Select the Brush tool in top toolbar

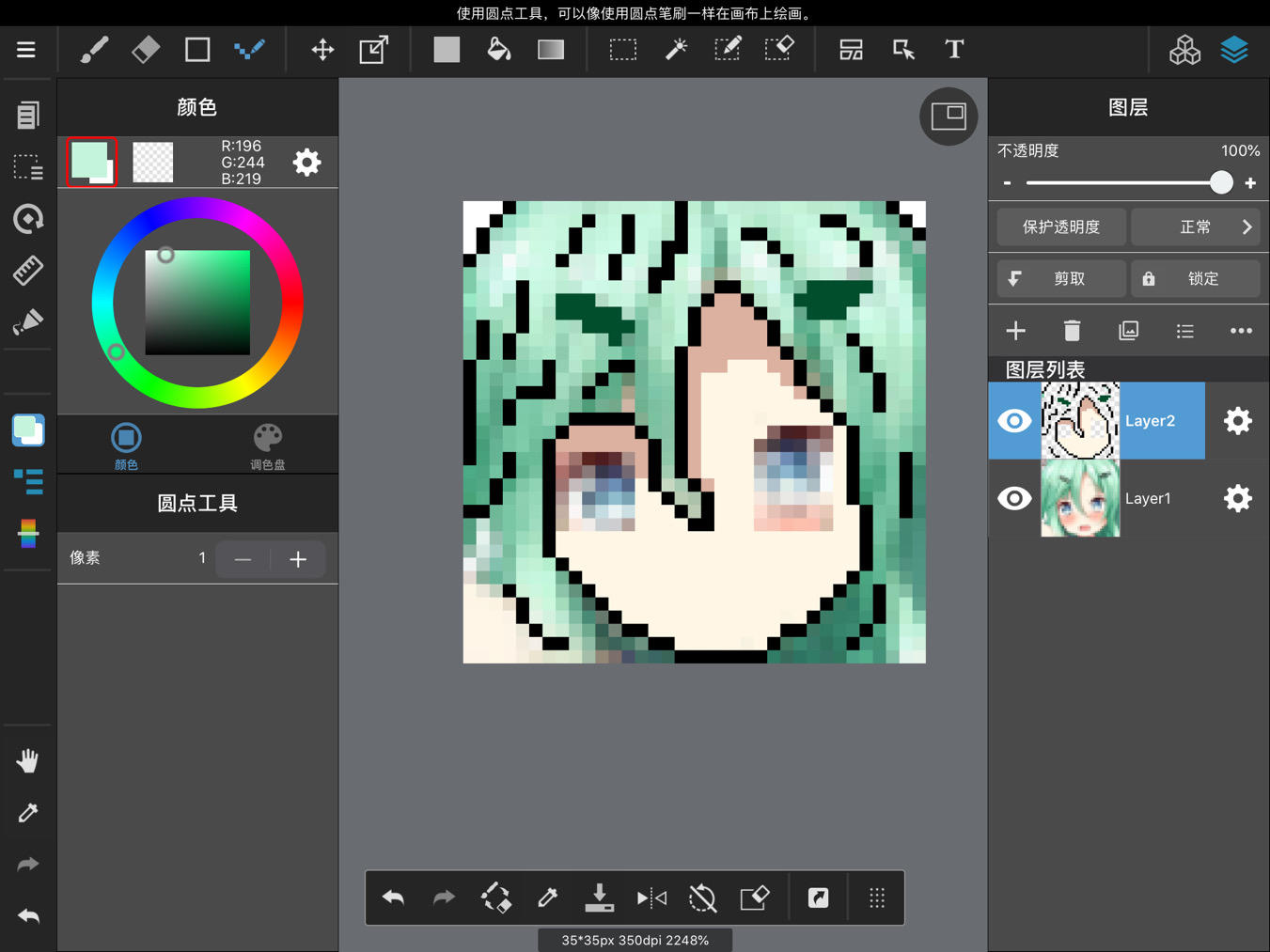click(x=94, y=50)
